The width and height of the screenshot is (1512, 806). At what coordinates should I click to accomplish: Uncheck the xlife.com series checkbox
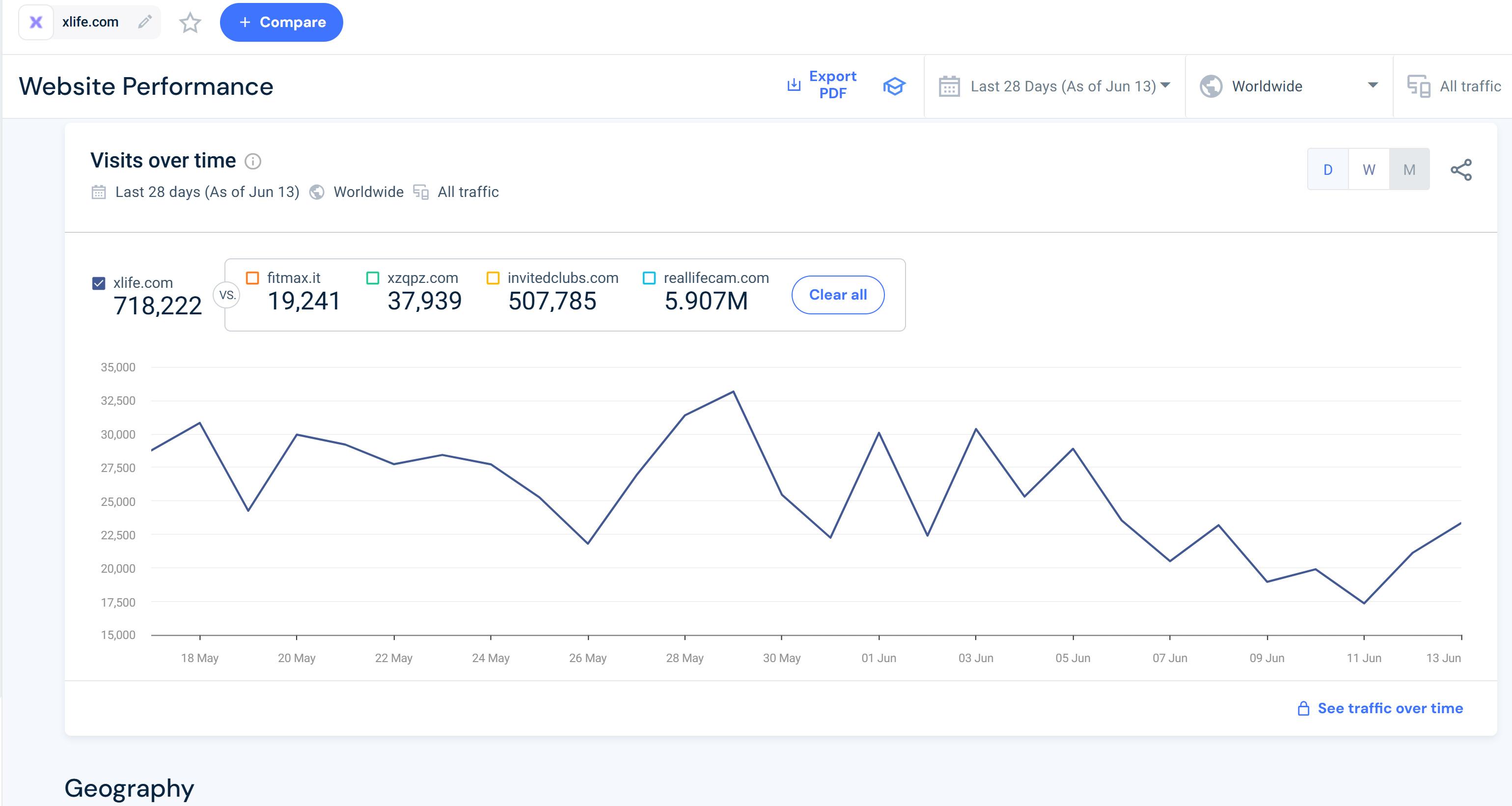[x=99, y=283]
